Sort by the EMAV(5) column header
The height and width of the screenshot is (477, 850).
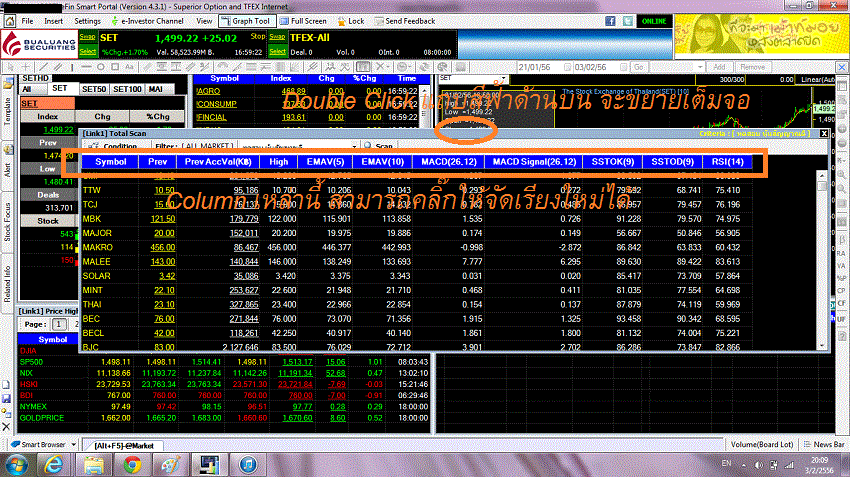tap(325, 162)
